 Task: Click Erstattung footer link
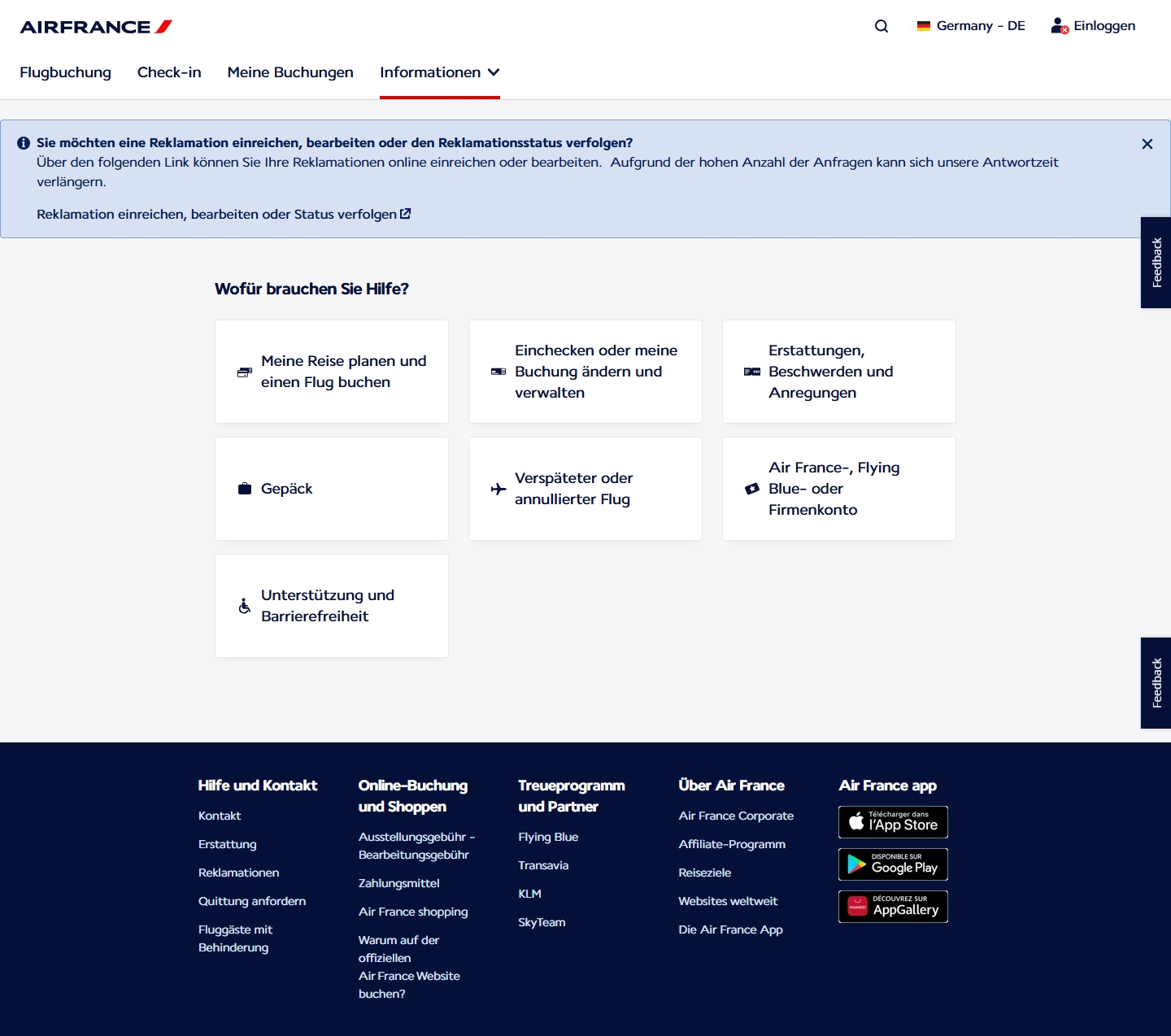pos(228,844)
